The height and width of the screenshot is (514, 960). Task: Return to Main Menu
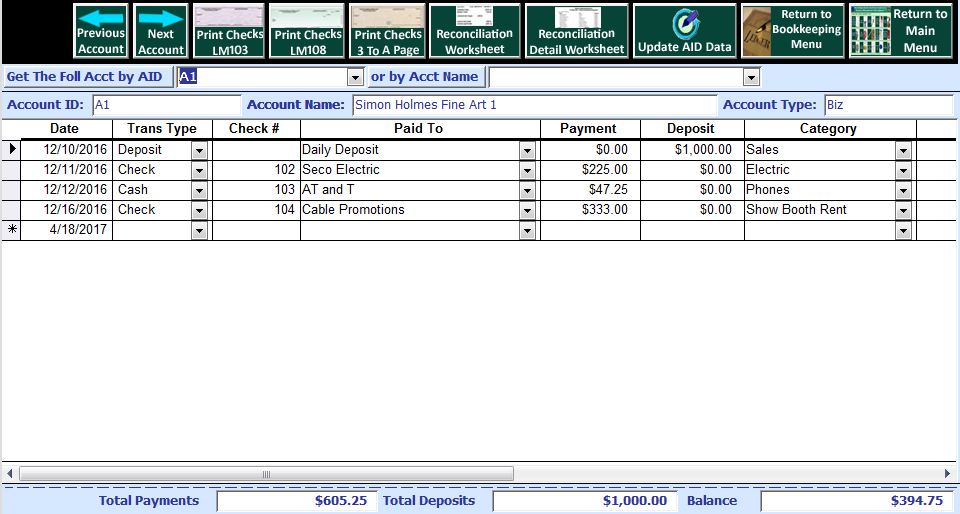(x=902, y=31)
